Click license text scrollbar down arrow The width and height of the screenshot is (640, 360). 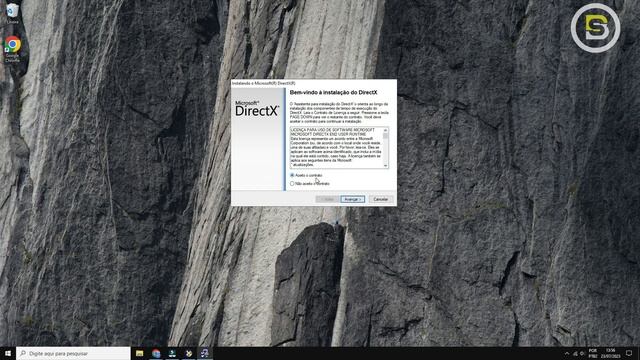pos(385,165)
